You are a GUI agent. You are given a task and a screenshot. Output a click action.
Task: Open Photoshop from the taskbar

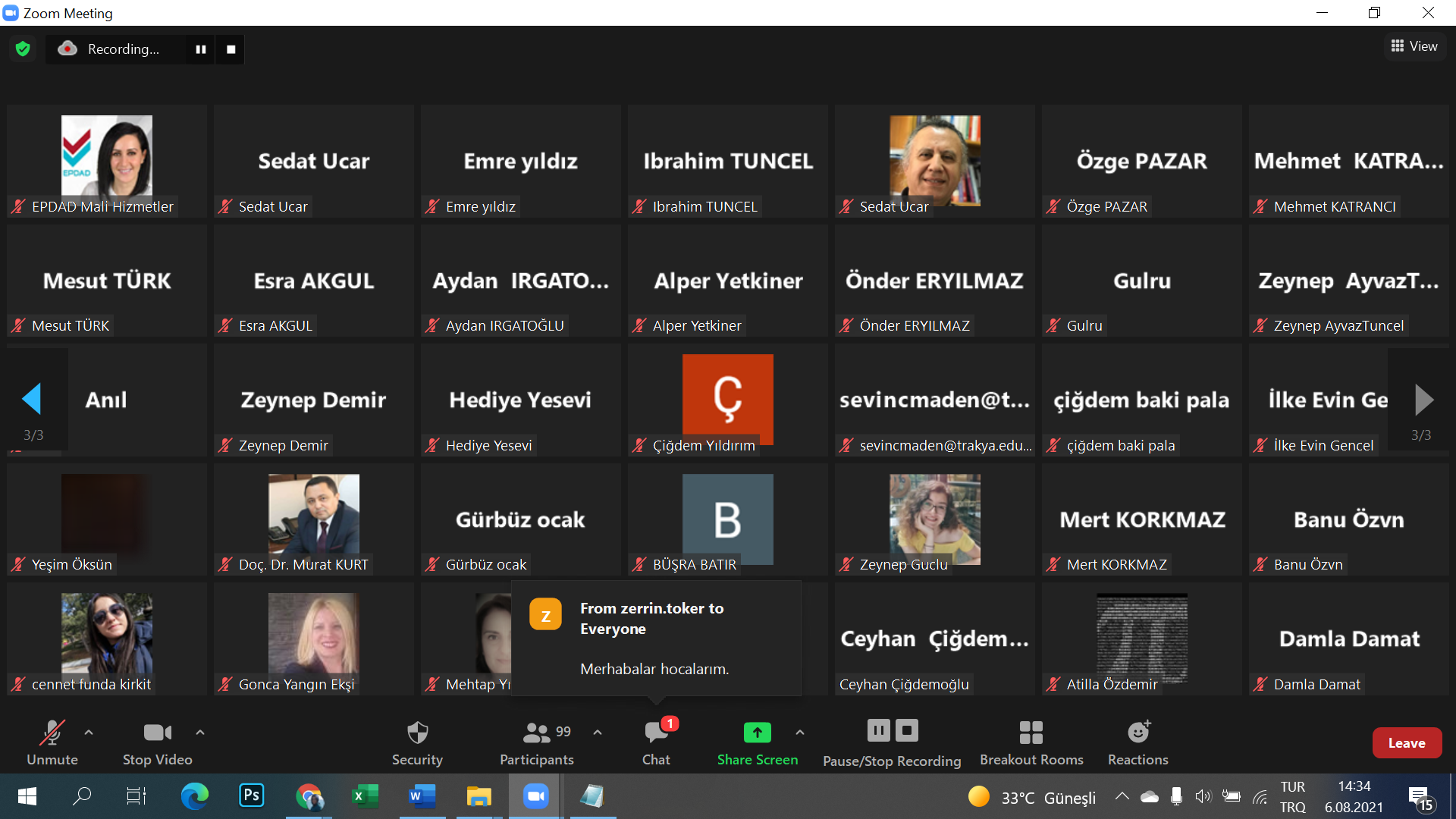(x=251, y=795)
